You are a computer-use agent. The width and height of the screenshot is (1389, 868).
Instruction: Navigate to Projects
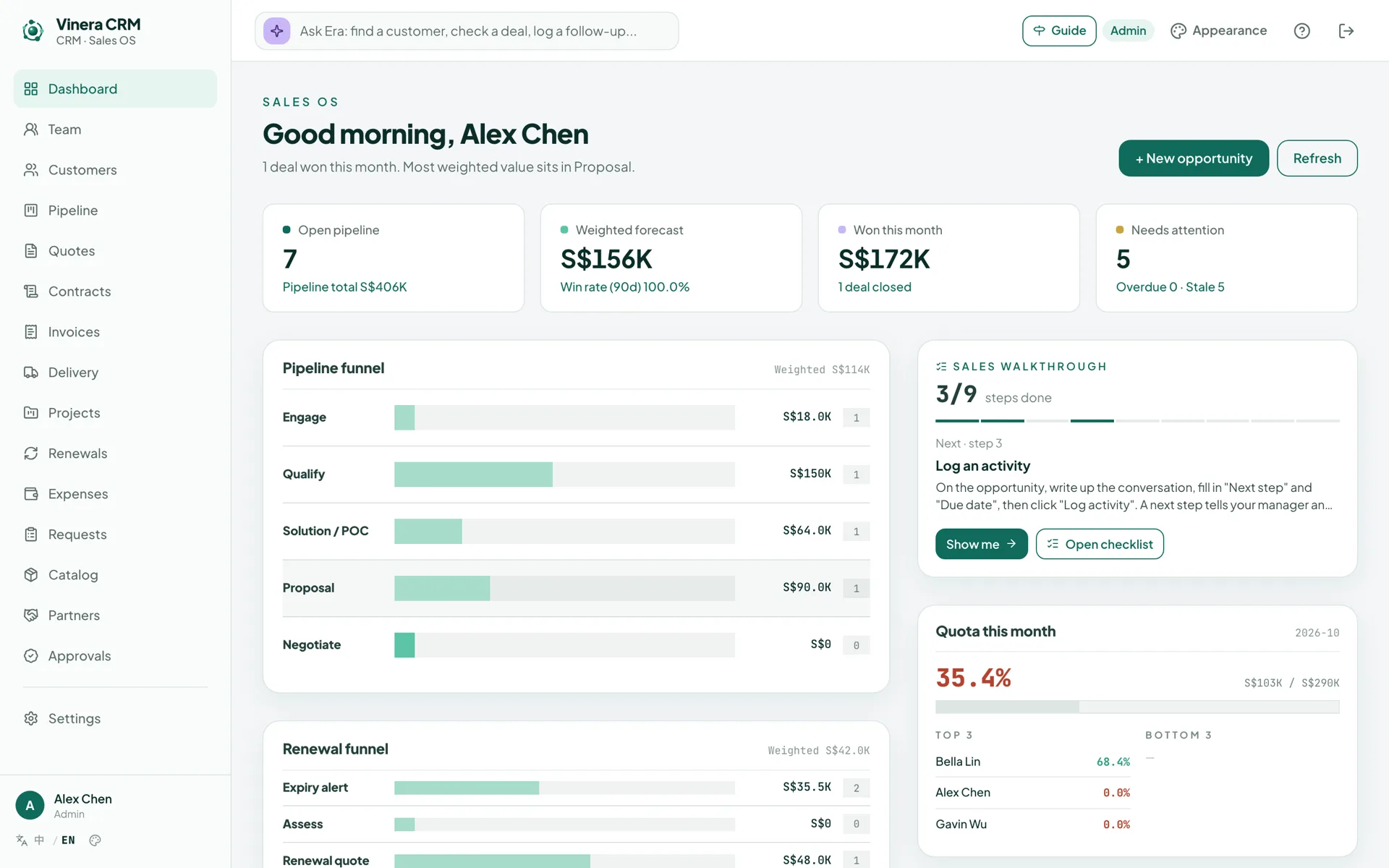[115, 413]
